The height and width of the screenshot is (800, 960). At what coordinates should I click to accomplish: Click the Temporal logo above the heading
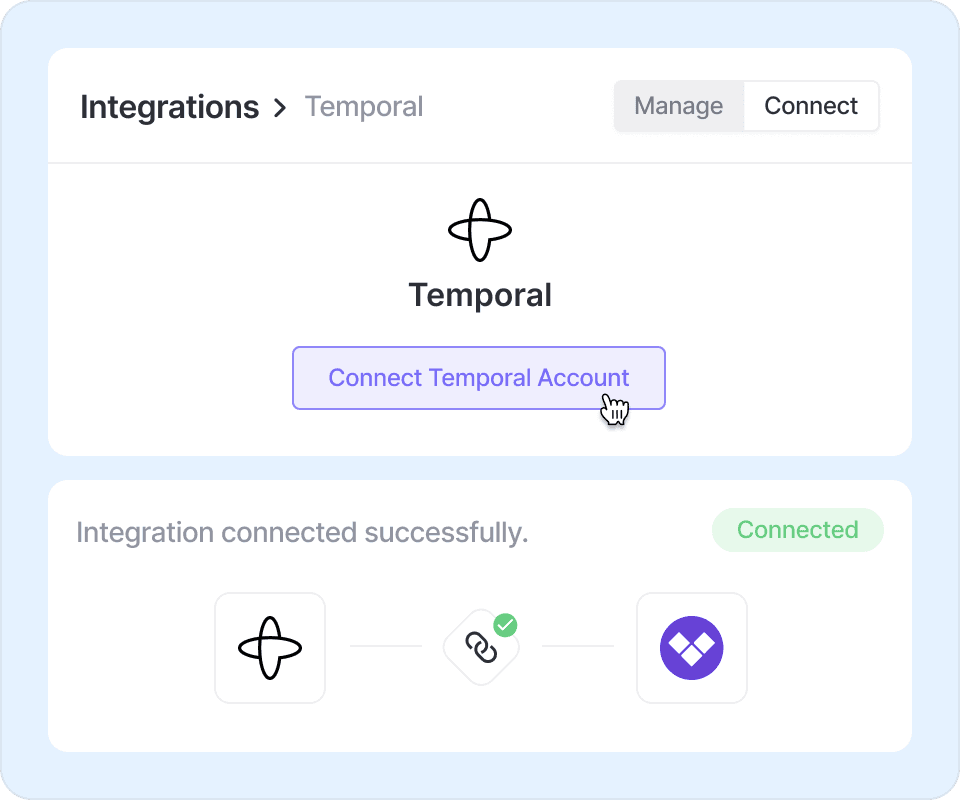(480, 230)
